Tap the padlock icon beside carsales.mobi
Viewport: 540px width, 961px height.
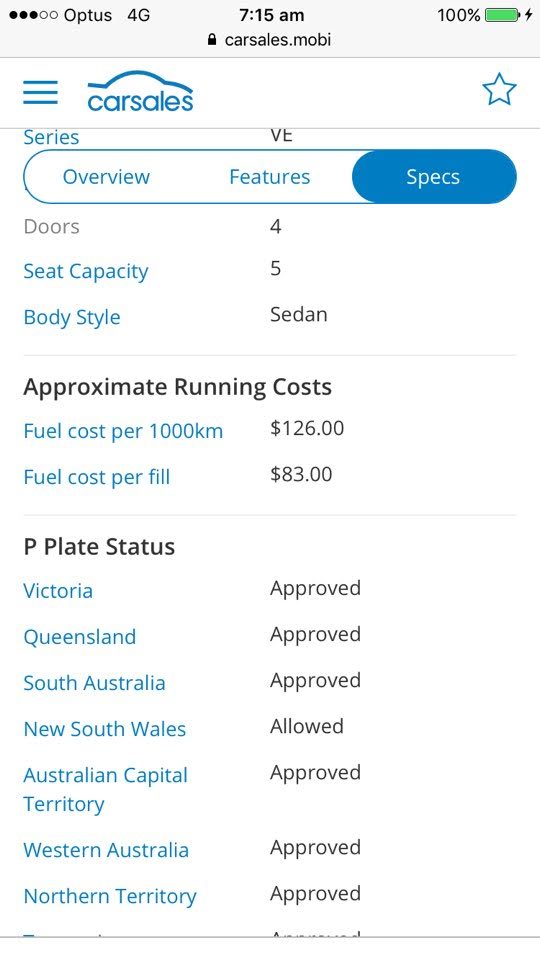click(212, 40)
